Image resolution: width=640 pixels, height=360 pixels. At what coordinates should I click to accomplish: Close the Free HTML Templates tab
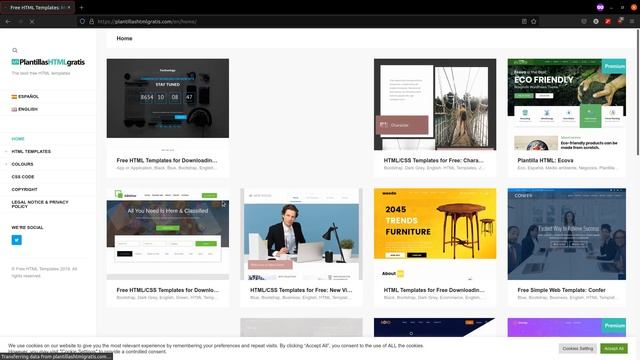[69, 7]
